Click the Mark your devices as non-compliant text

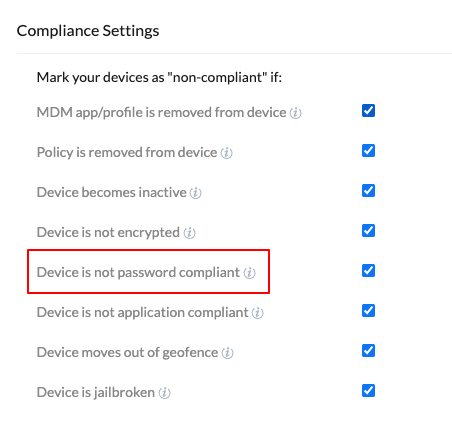[159, 78]
